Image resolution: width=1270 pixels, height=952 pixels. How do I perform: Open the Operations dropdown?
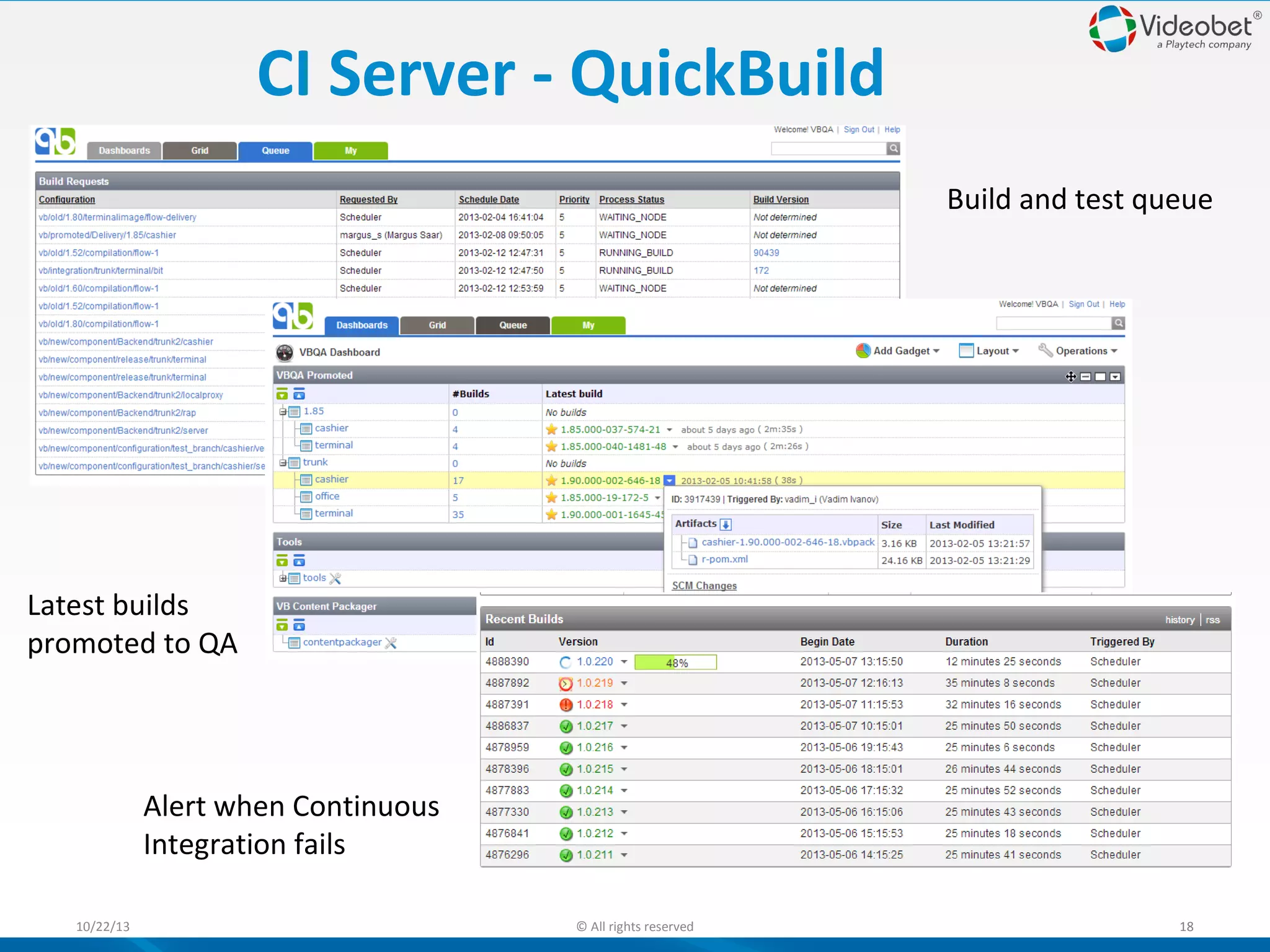1114,351
